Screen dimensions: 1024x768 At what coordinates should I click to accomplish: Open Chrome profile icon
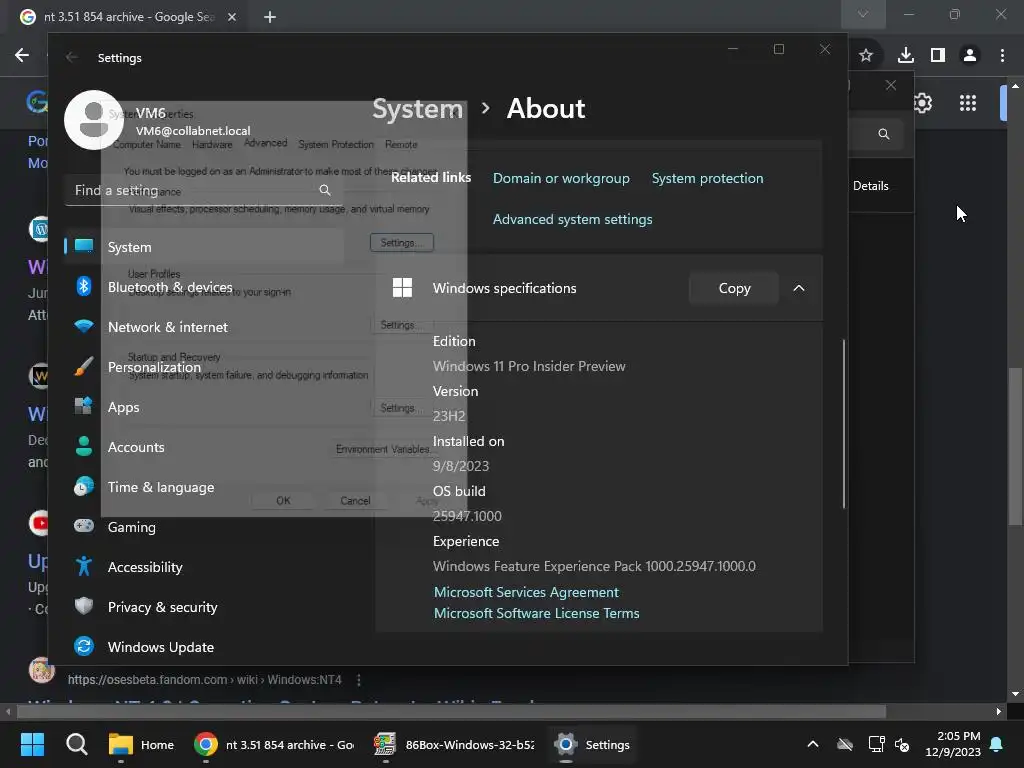tap(970, 56)
